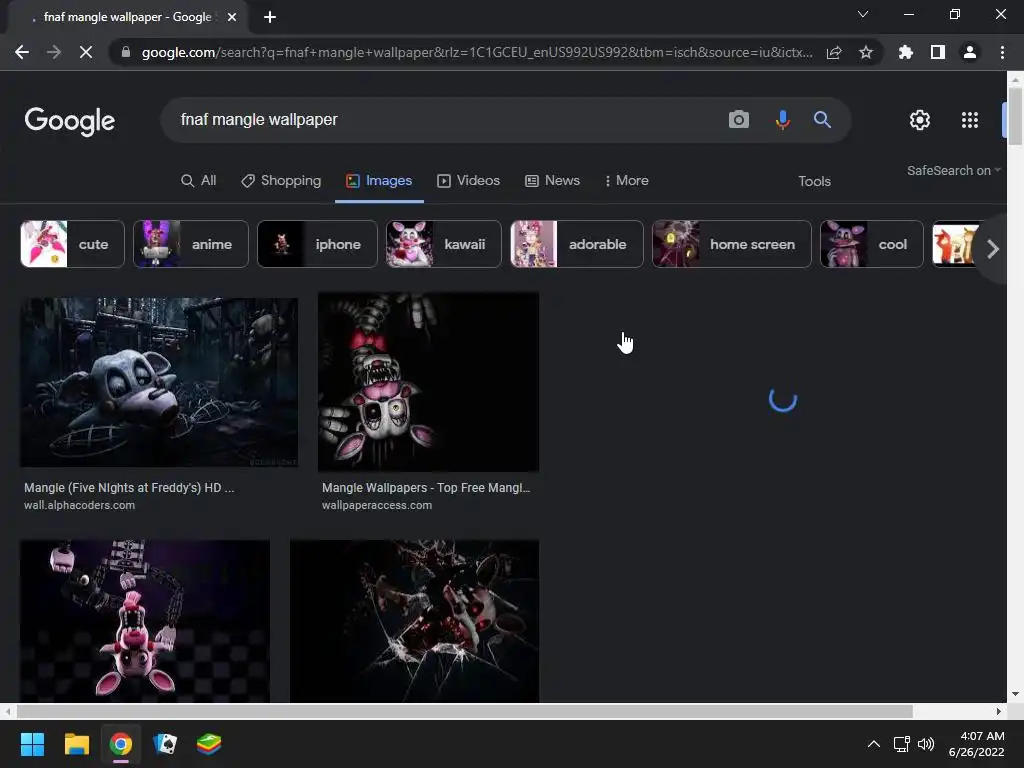This screenshot has width=1024, height=768.
Task: Show more suggestion chips with right arrow
Action: point(993,249)
